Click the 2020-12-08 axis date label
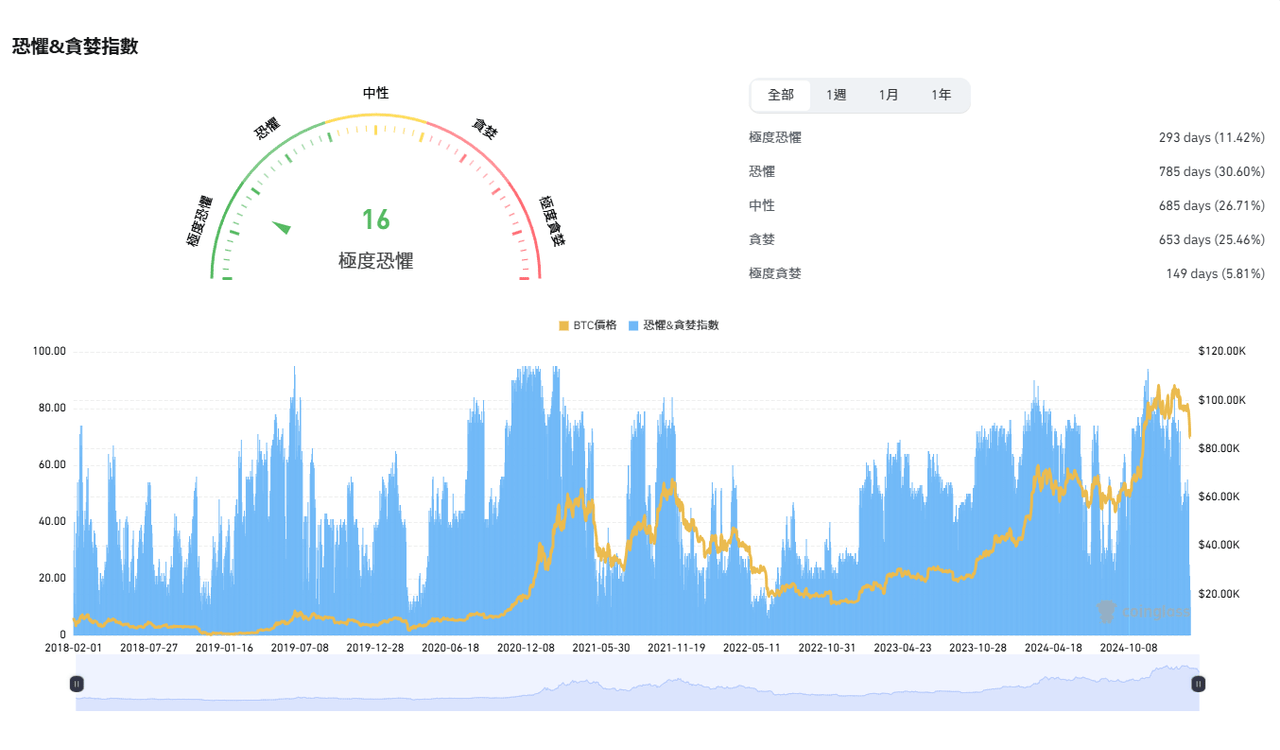Viewport: 1280px width, 750px height. tap(526, 647)
